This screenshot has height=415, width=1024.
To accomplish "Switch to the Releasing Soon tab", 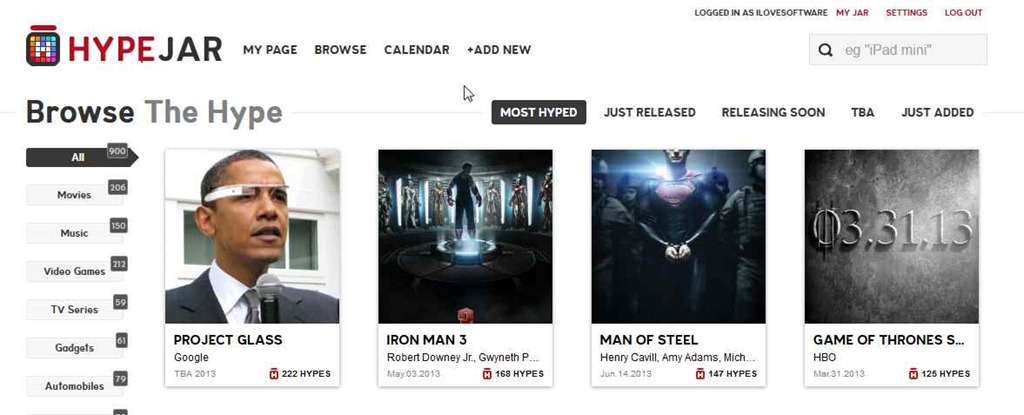I will pos(773,112).
